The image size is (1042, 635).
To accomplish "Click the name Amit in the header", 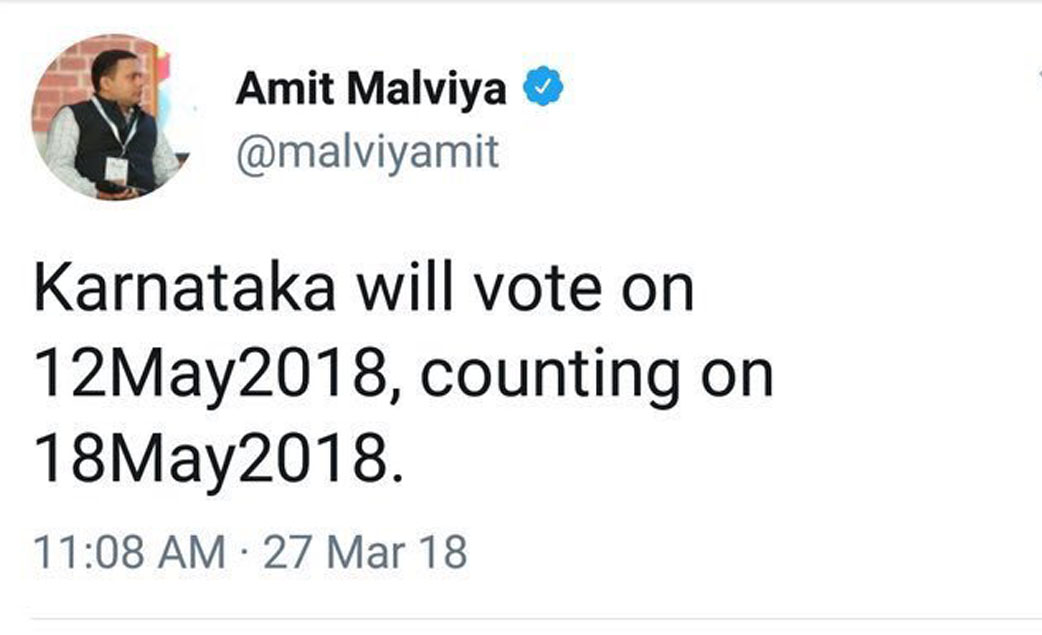I will click(276, 90).
